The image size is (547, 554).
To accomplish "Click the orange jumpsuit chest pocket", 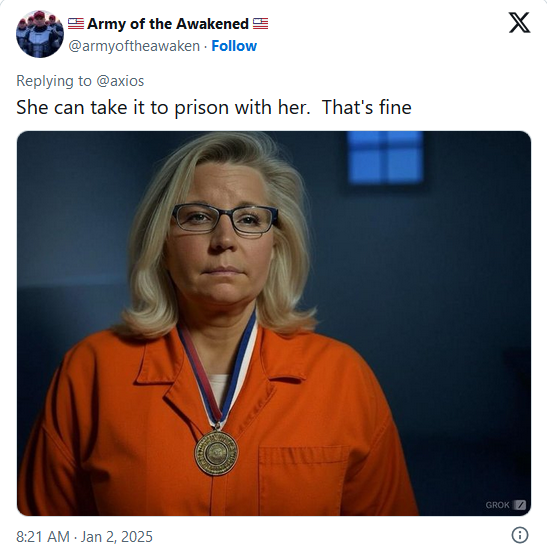I will pyautogui.click(x=303, y=481).
